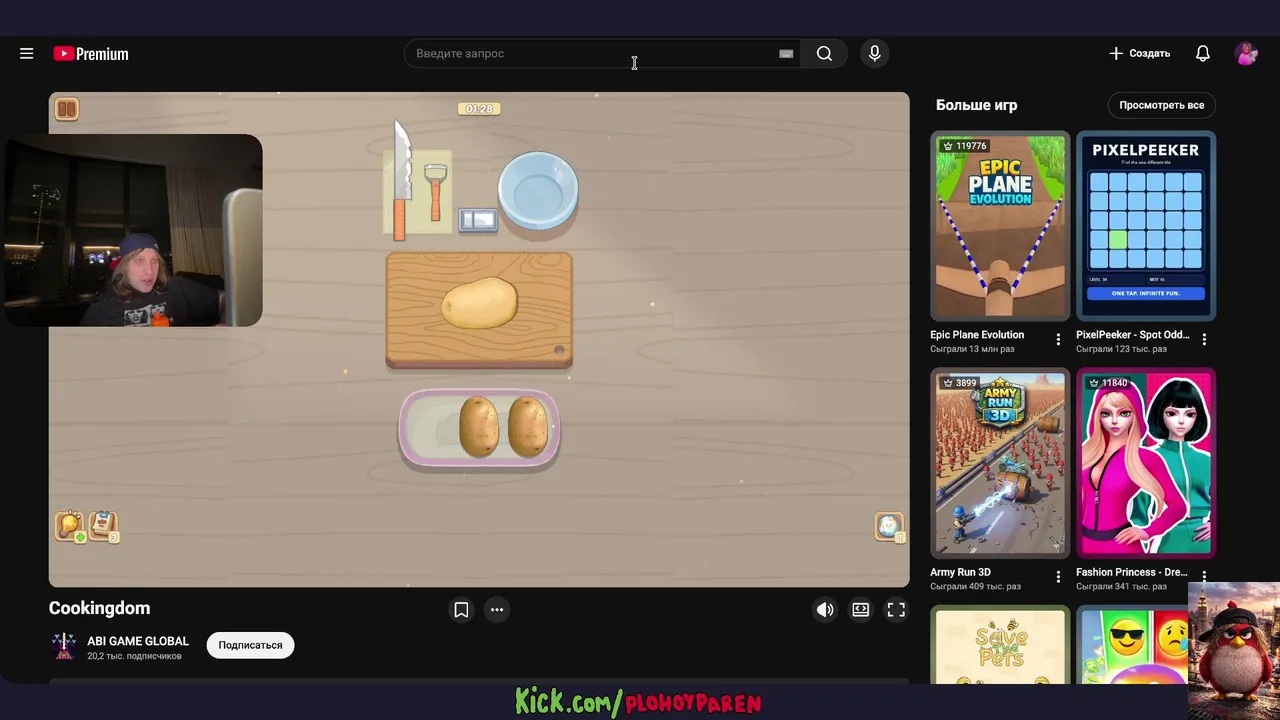Click the "Подписаться" subscribe button
This screenshot has width=1280, height=720.
pos(251,646)
